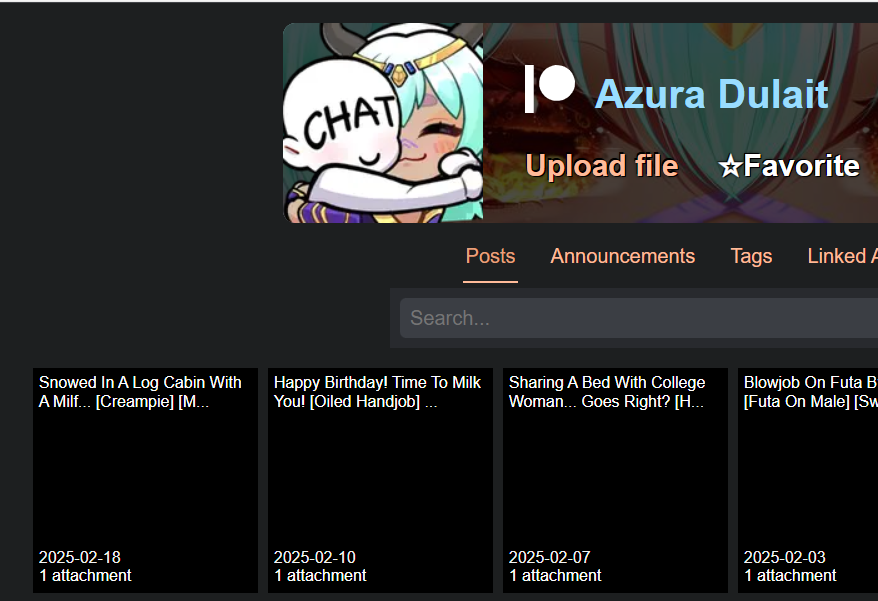Click the Favorite star icon
Screen dimensions: 878x601
point(730,166)
